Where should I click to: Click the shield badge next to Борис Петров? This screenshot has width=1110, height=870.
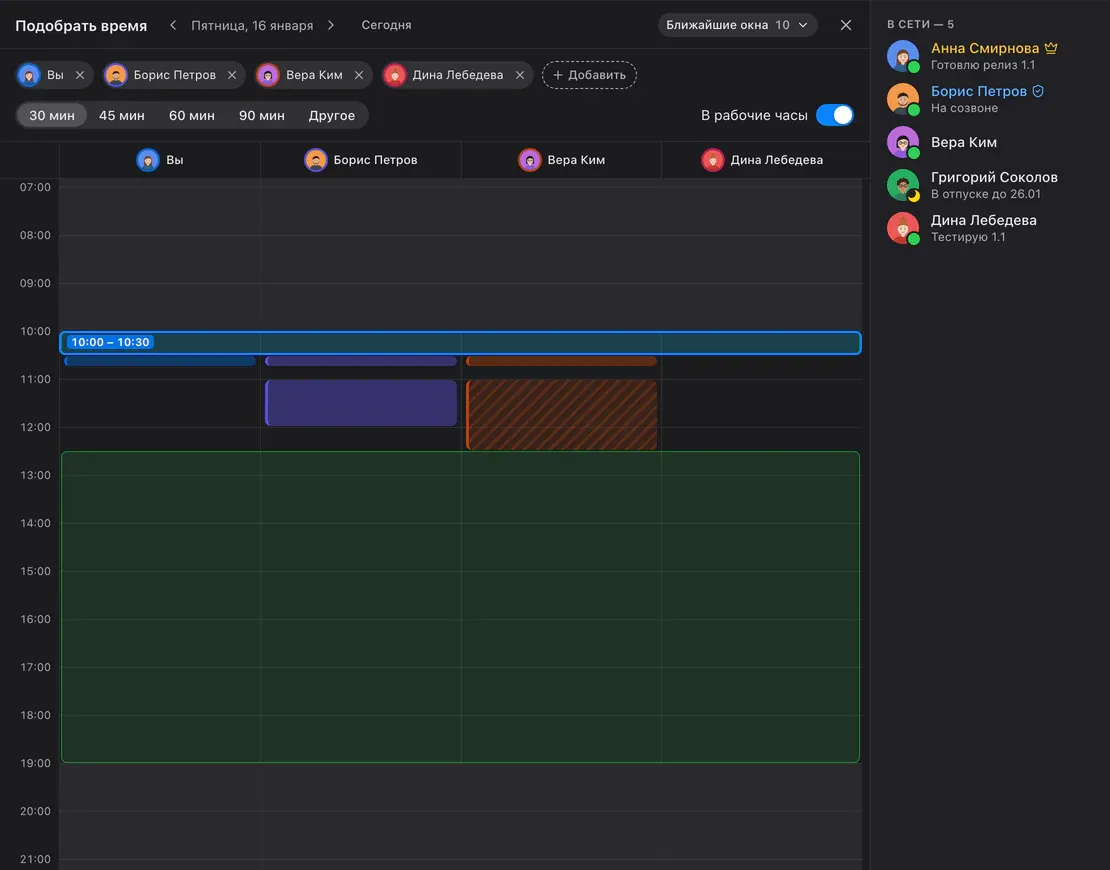[x=1038, y=91]
